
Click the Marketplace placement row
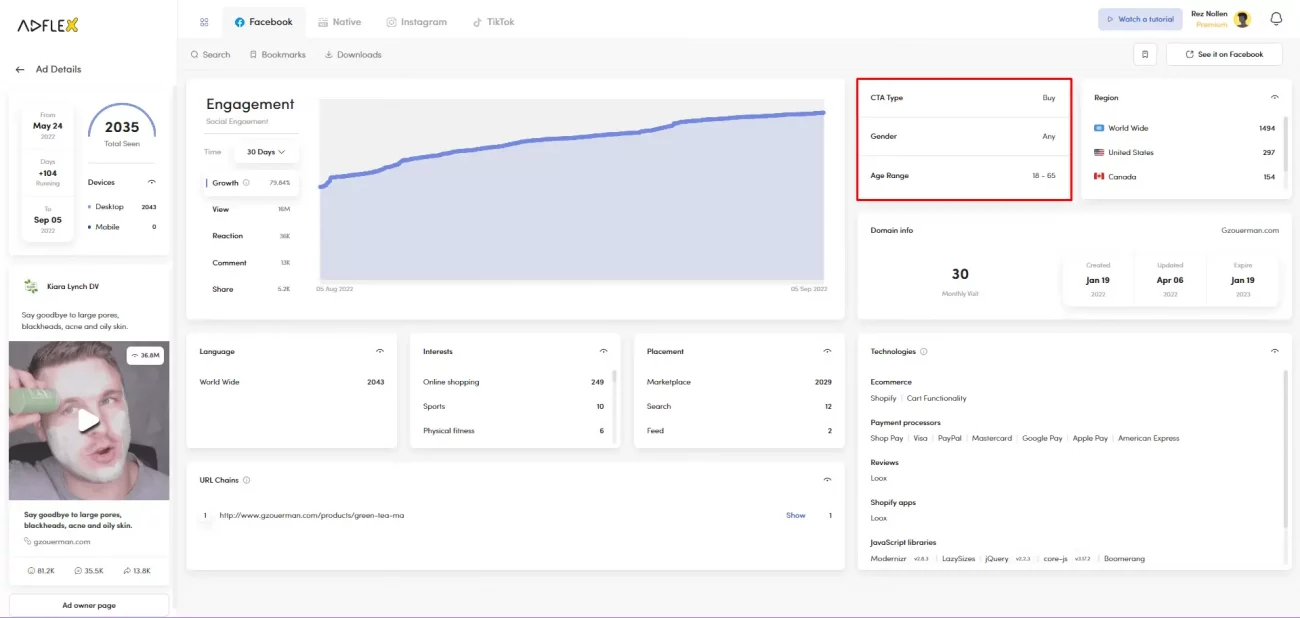[739, 382]
